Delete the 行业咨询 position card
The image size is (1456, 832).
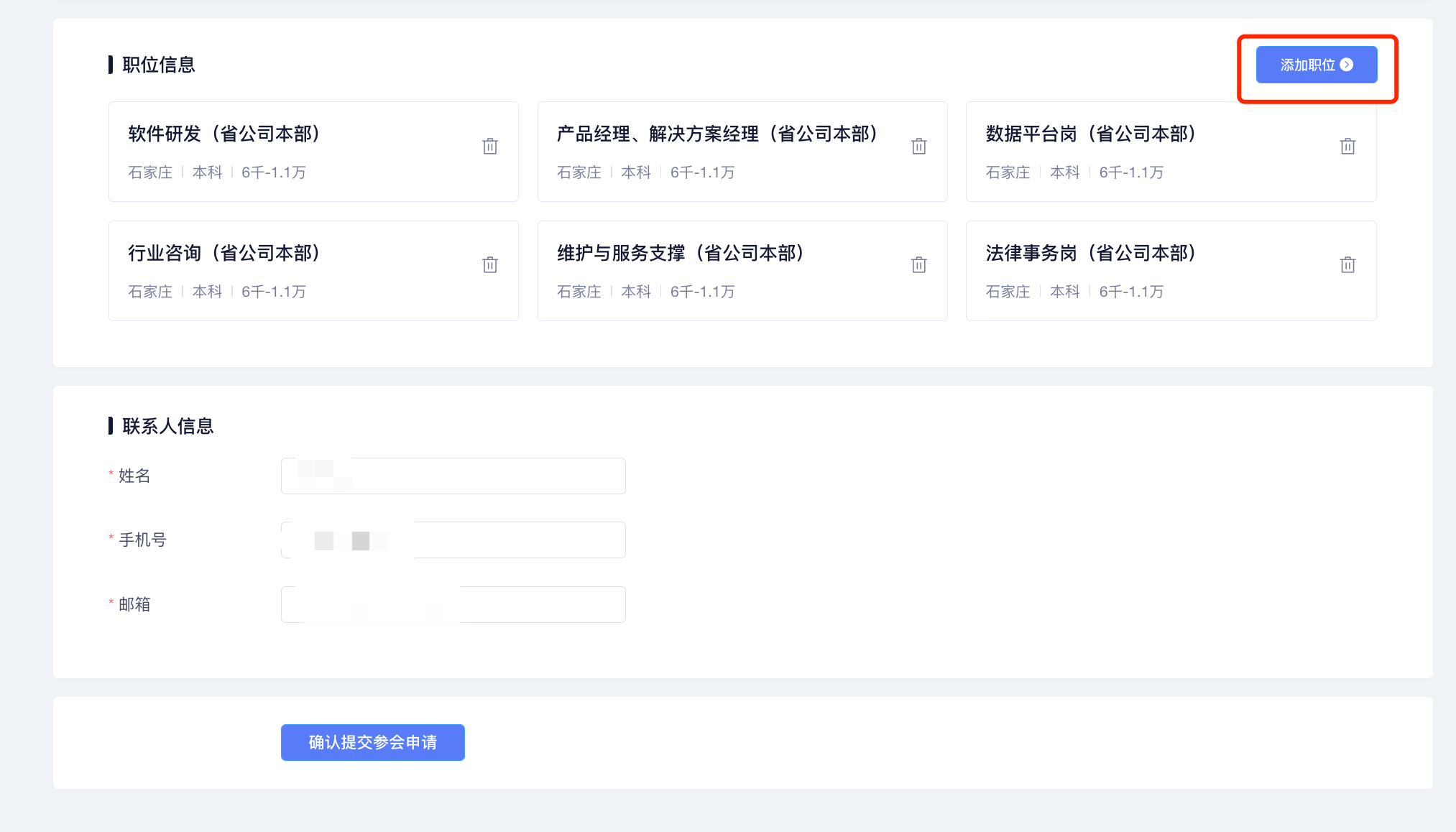pos(490,265)
